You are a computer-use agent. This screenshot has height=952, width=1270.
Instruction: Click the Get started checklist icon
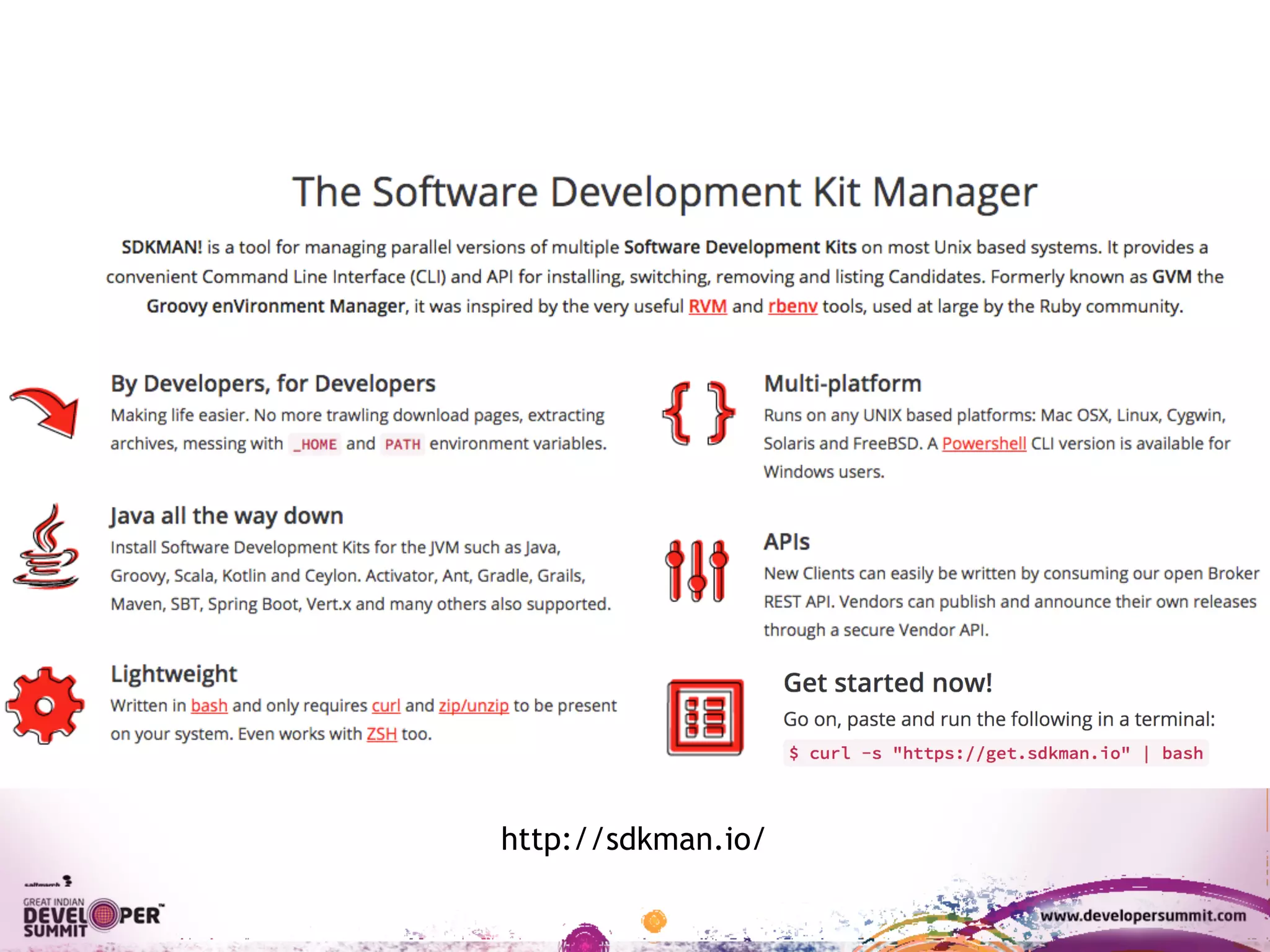705,717
